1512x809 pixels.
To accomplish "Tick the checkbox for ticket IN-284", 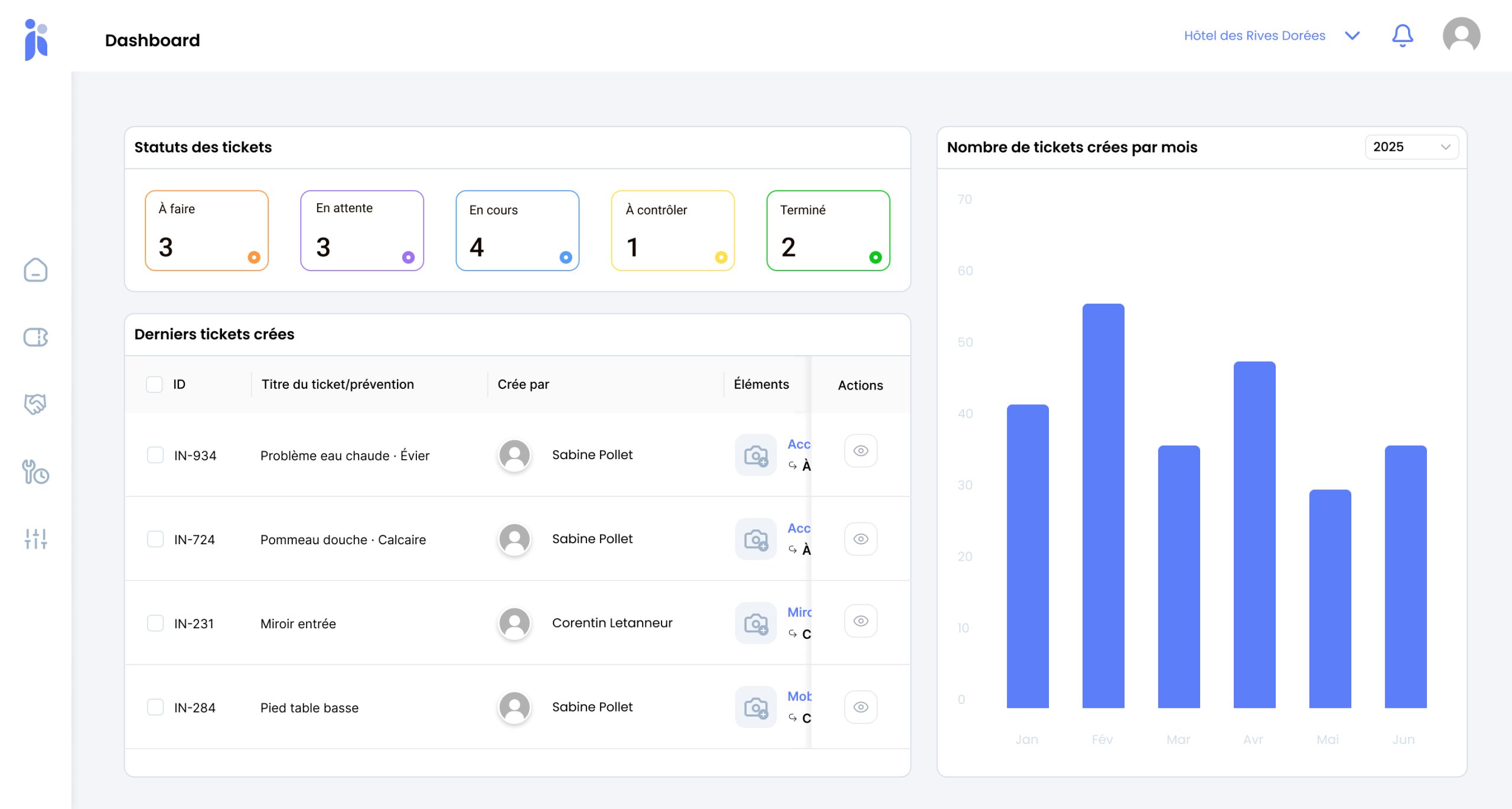I will pos(155,707).
